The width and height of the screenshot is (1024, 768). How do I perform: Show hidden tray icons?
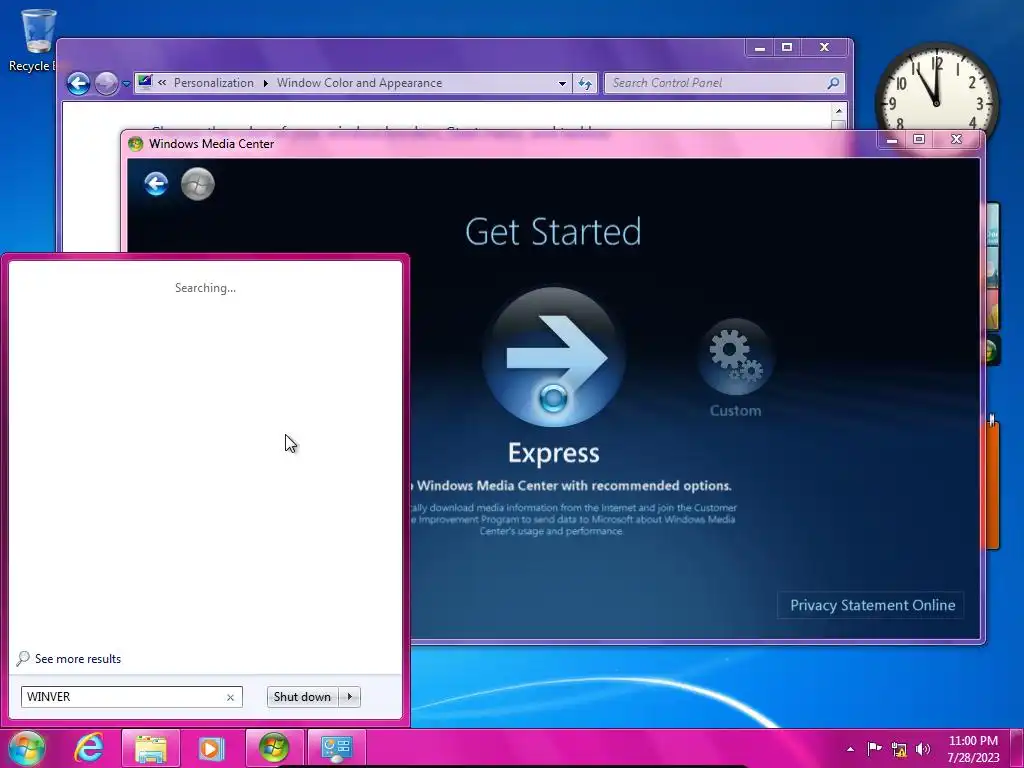click(x=850, y=749)
